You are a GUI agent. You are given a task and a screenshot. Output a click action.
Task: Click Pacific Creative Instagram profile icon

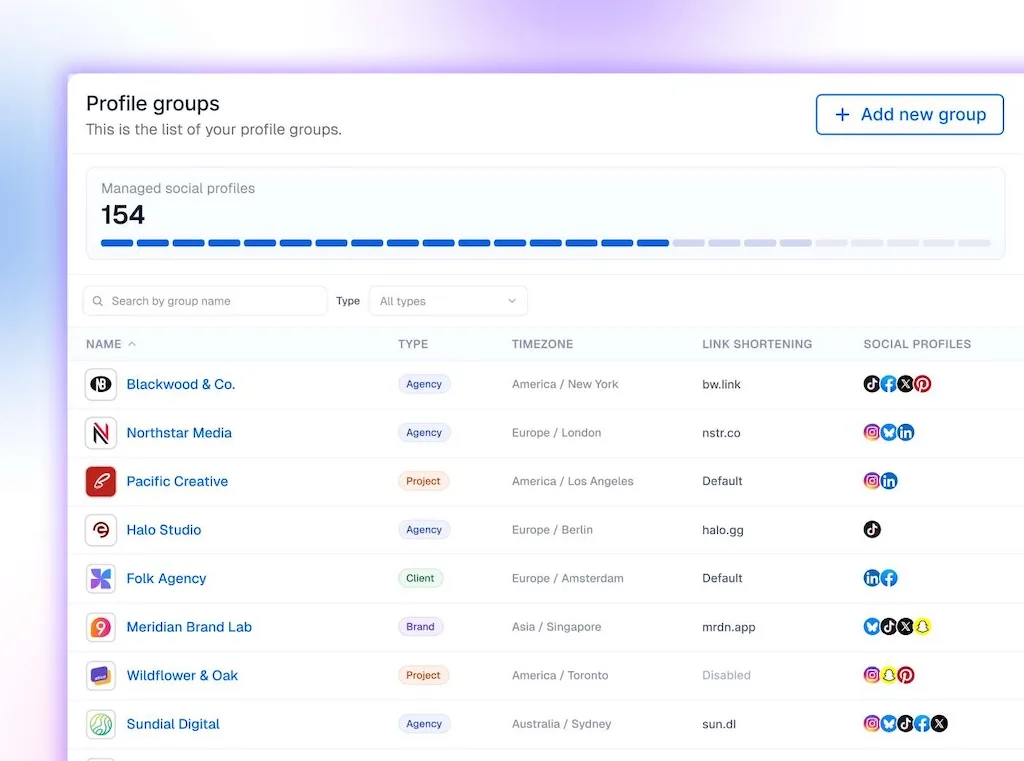pyautogui.click(x=872, y=481)
